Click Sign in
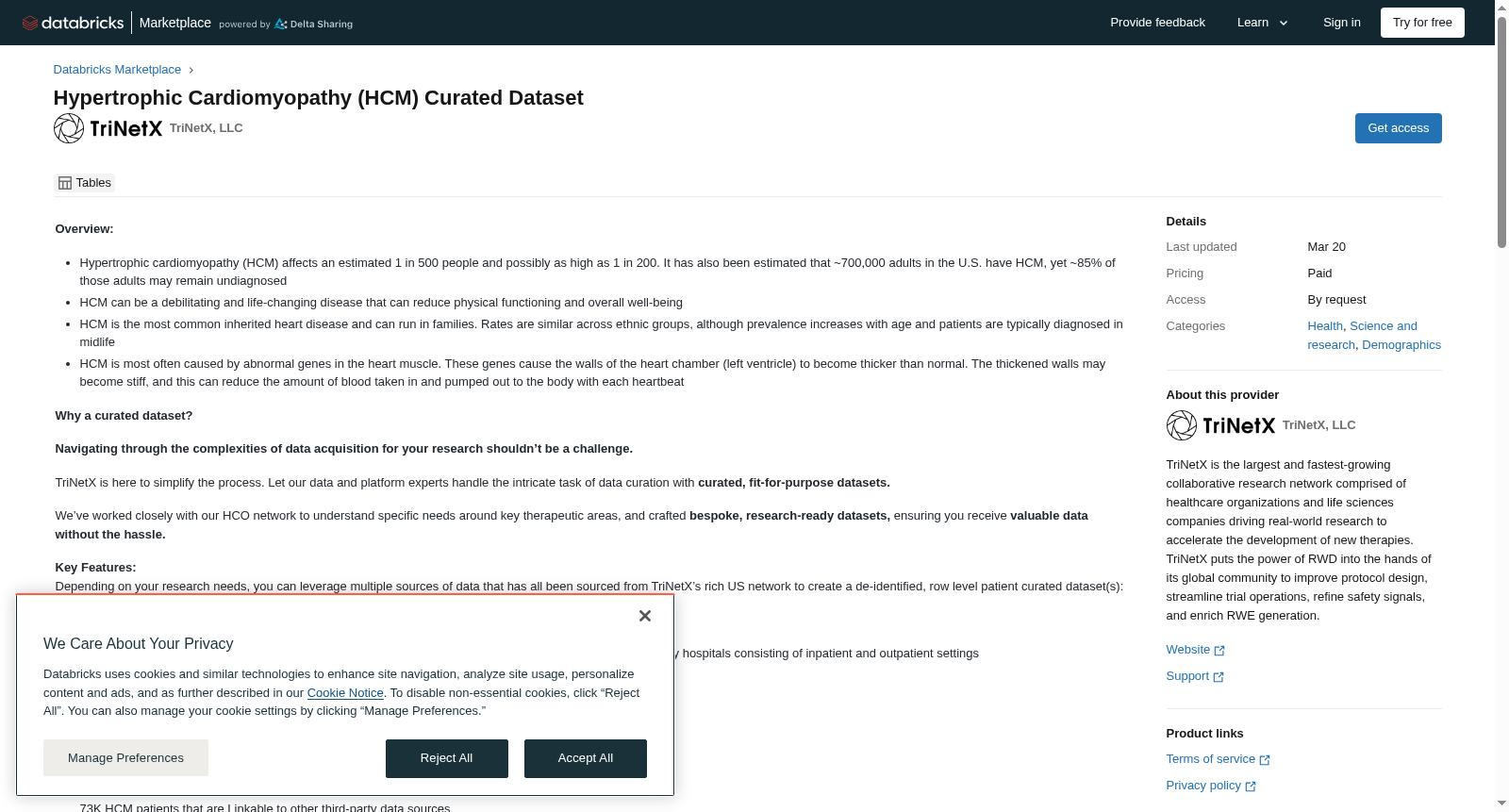This screenshot has height=812, width=1509. 1341,23
